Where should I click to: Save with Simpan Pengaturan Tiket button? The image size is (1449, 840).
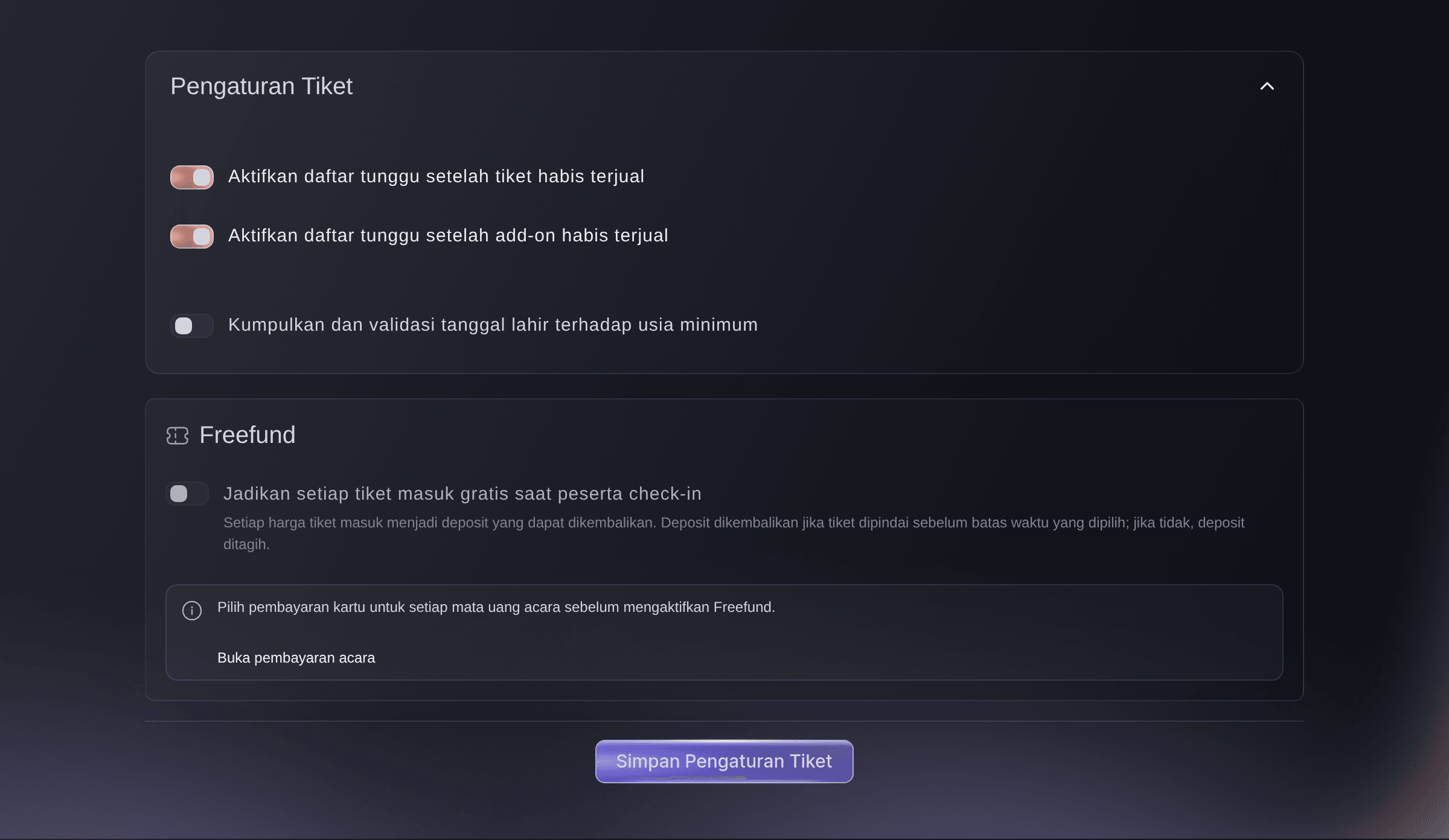point(724,762)
